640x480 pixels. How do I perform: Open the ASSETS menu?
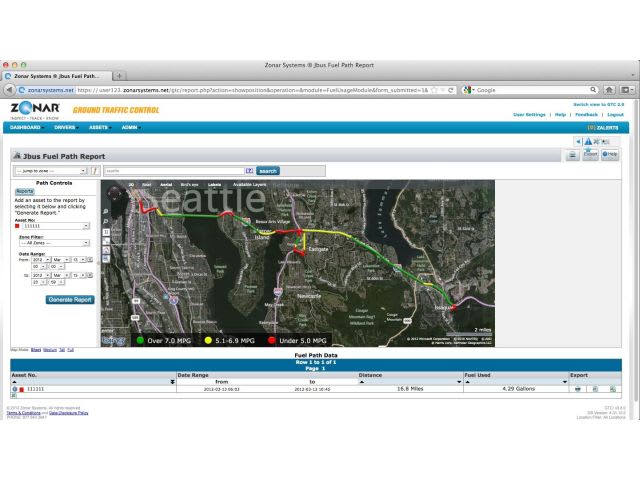tap(100, 127)
